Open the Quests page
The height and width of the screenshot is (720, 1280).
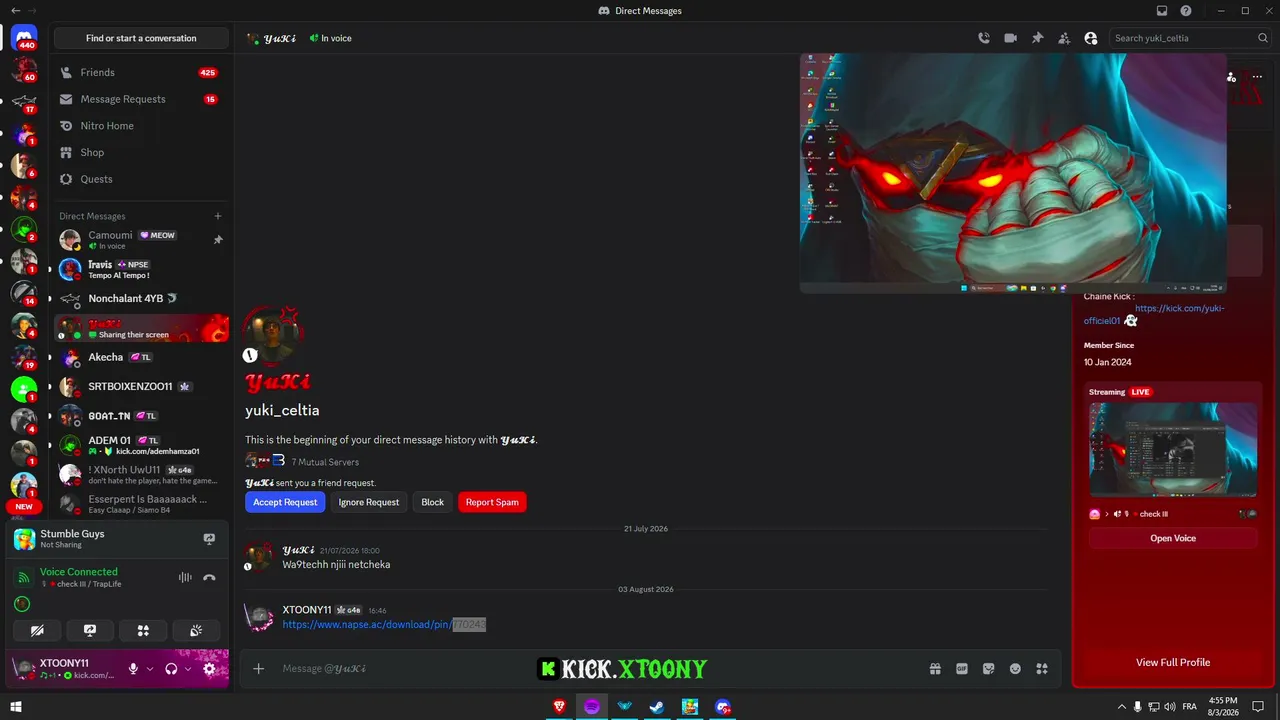(141, 179)
